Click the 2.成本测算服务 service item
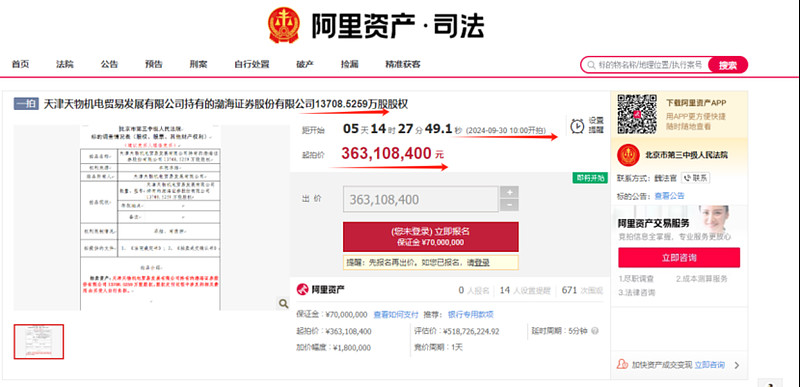This screenshot has height=387, width=800. pyautogui.click(x=702, y=279)
